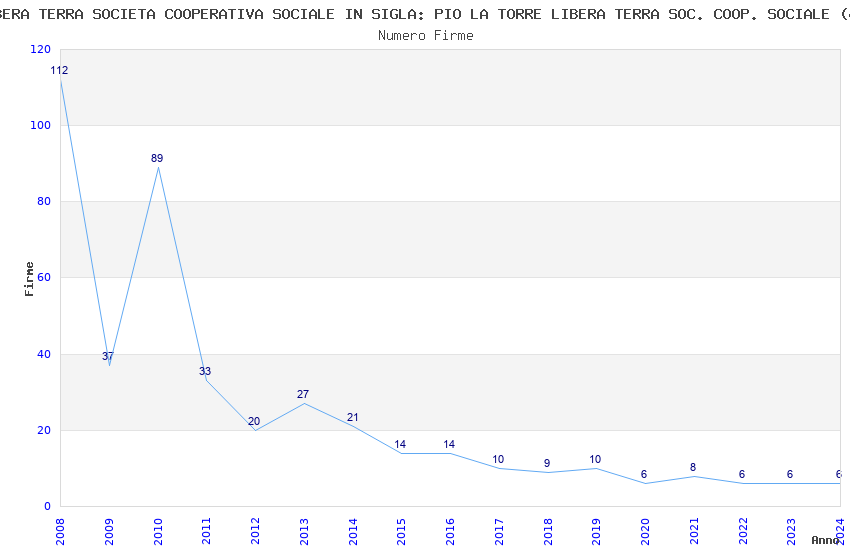Click the y-axis tick label 60
Viewport: 850px width, 550px height.
coord(44,277)
